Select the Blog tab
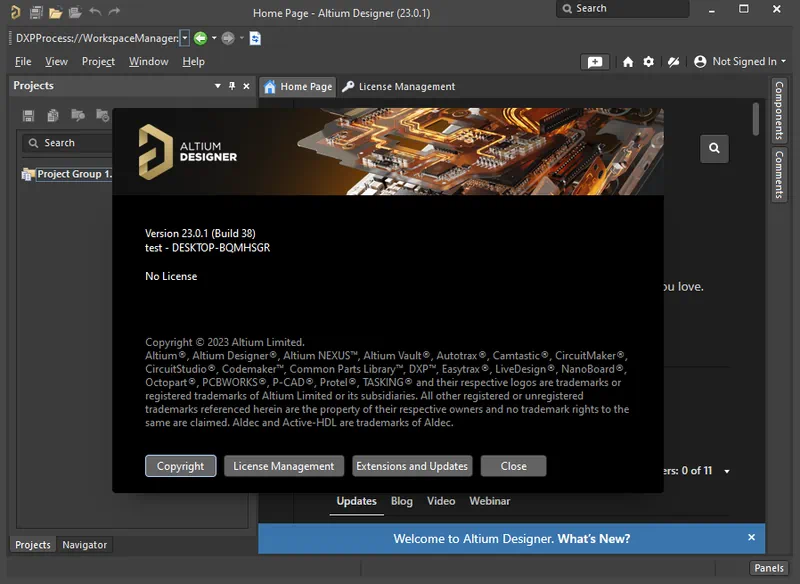Image resolution: width=800 pixels, height=584 pixels. (402, 501)
